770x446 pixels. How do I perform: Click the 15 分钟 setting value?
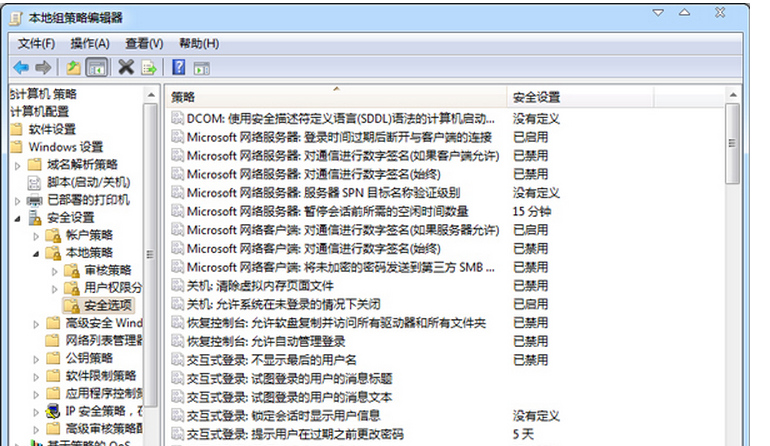pyautogui.click(x=531, y=211)
